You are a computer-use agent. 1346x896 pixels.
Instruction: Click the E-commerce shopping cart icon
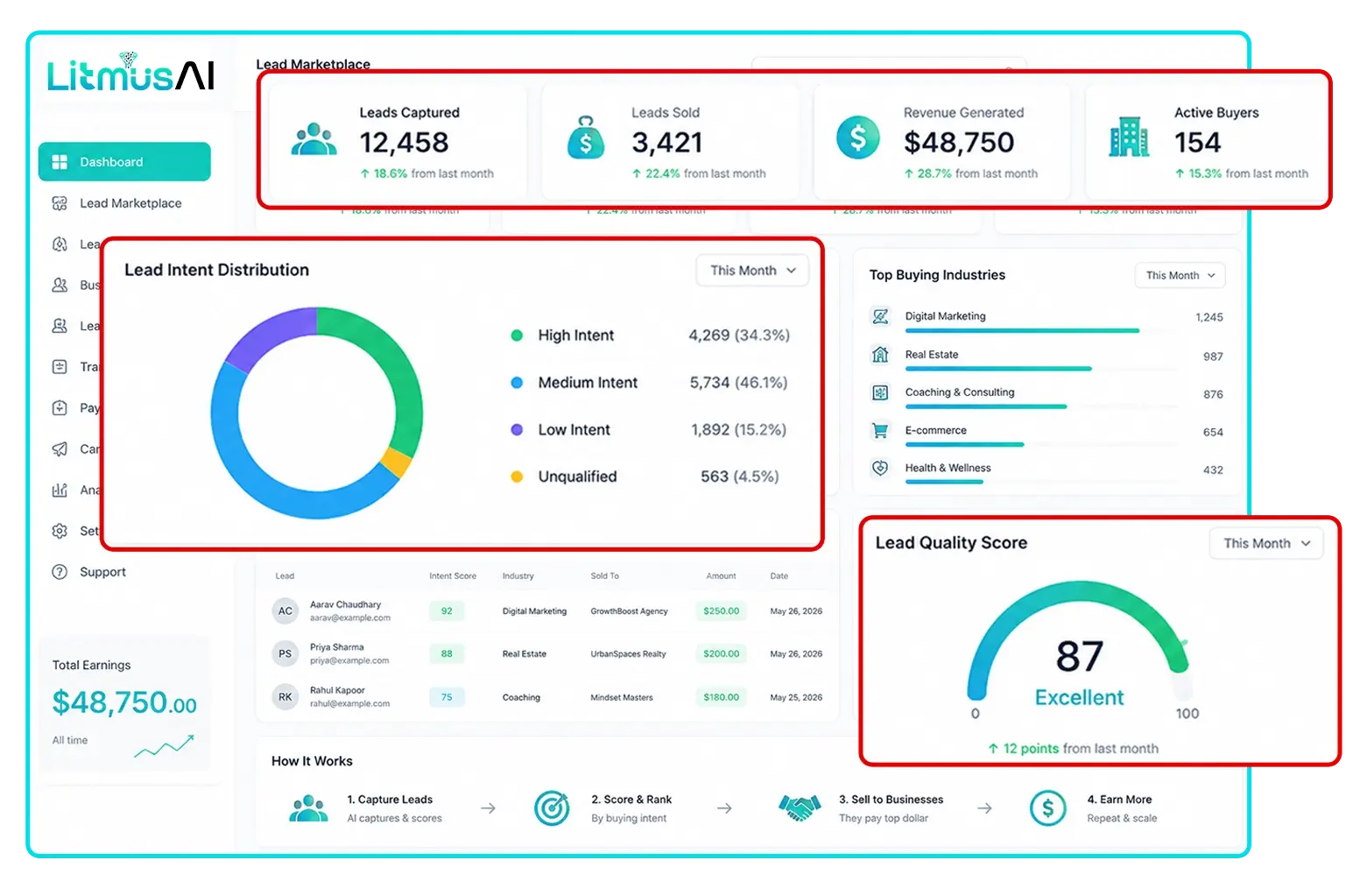(880, 430)
